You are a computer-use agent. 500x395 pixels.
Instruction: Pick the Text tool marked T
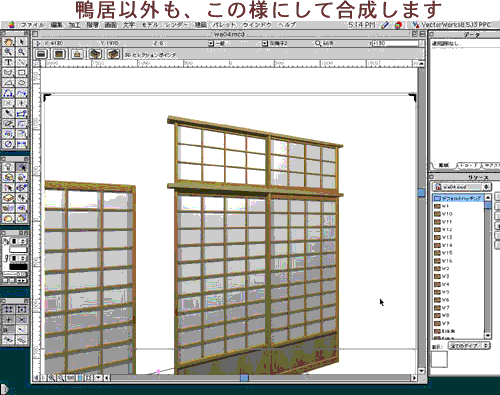click(x=9, y=62)
